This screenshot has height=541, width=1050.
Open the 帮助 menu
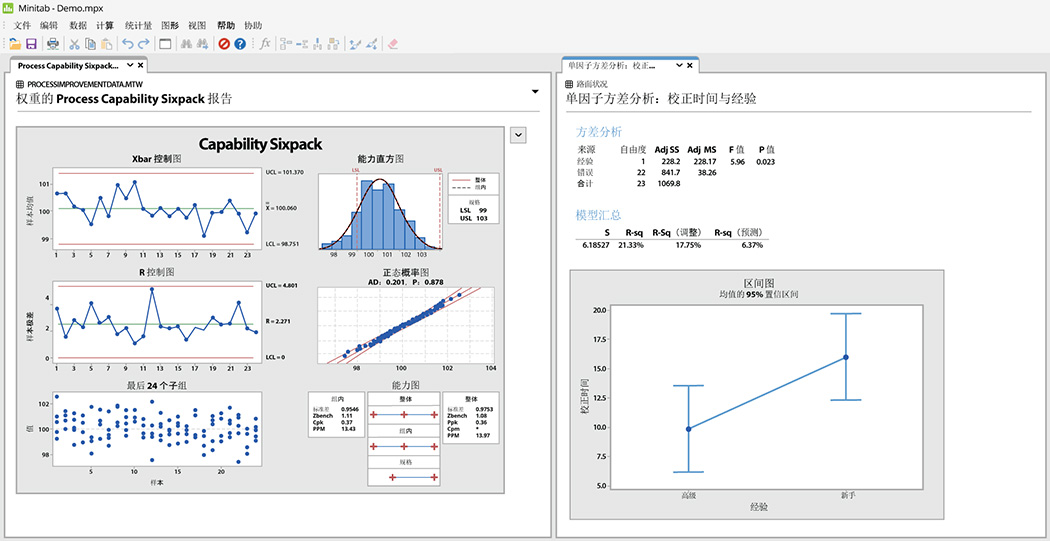coord(226,25)
